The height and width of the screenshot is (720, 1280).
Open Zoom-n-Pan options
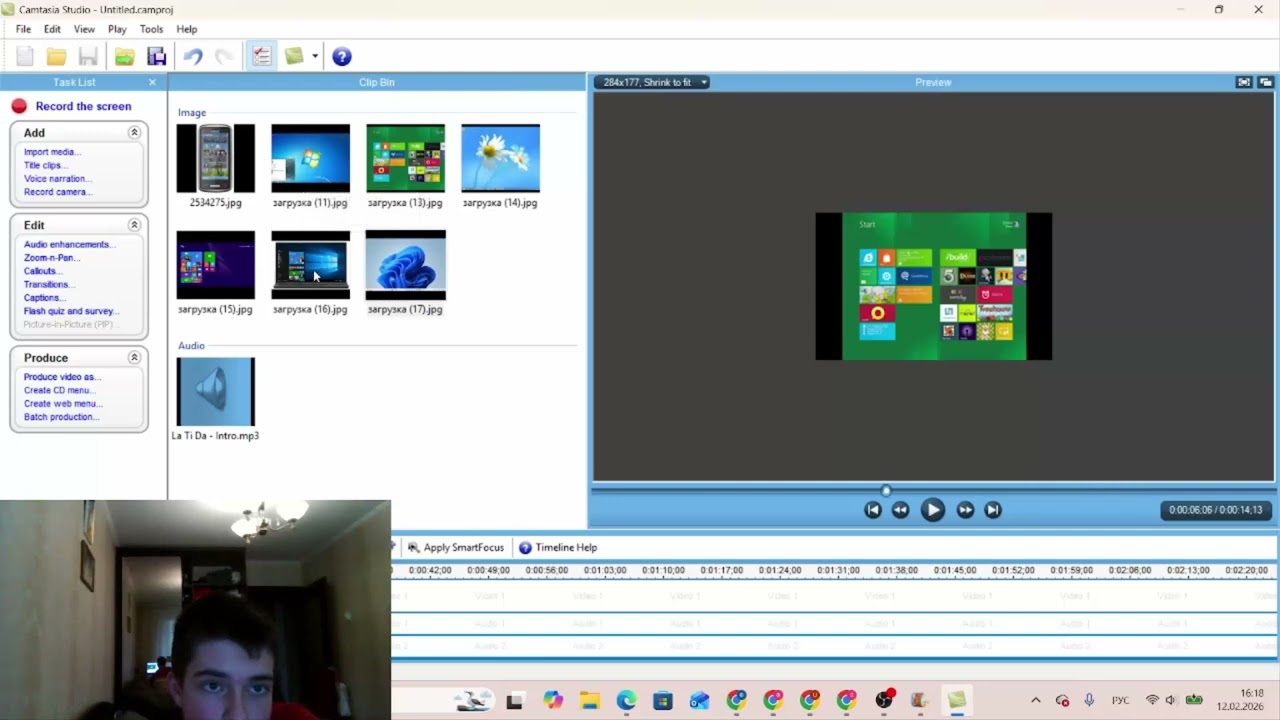[x=52, y=258]
